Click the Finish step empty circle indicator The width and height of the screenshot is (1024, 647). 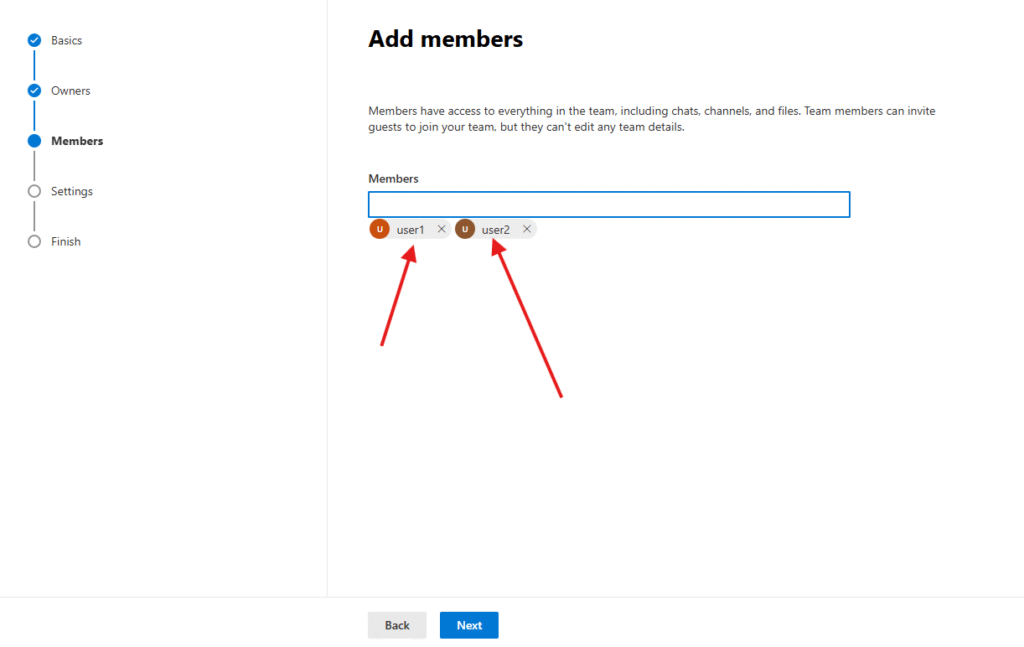[34, 242]
